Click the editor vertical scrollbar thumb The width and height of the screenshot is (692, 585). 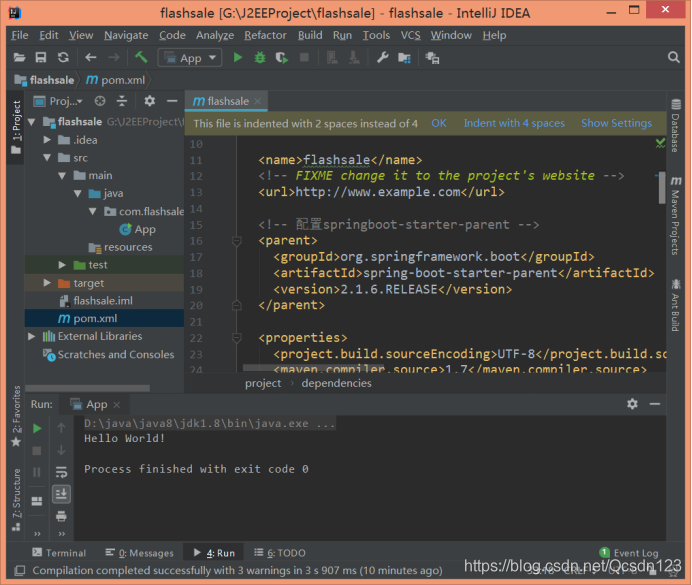(x=662, y=188)
